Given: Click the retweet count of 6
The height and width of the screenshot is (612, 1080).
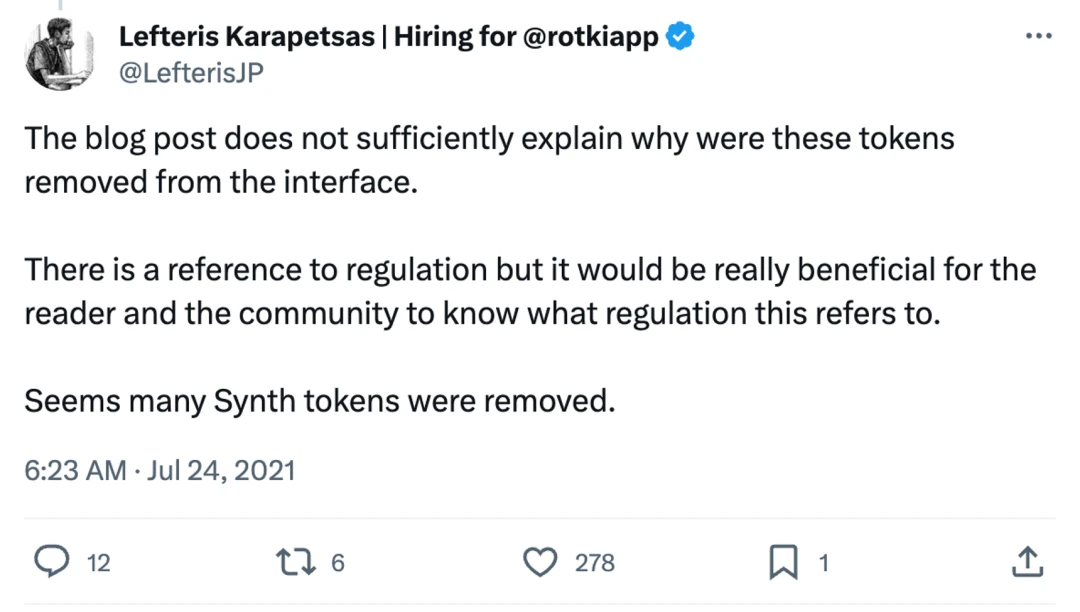Looking at the screenshot, I should click(337, 564).
